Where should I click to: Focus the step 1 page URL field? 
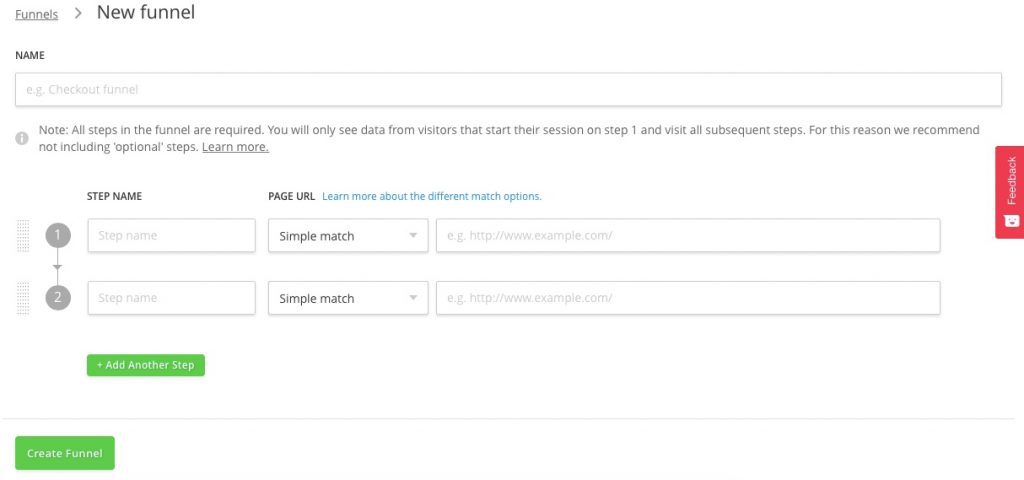688,236
